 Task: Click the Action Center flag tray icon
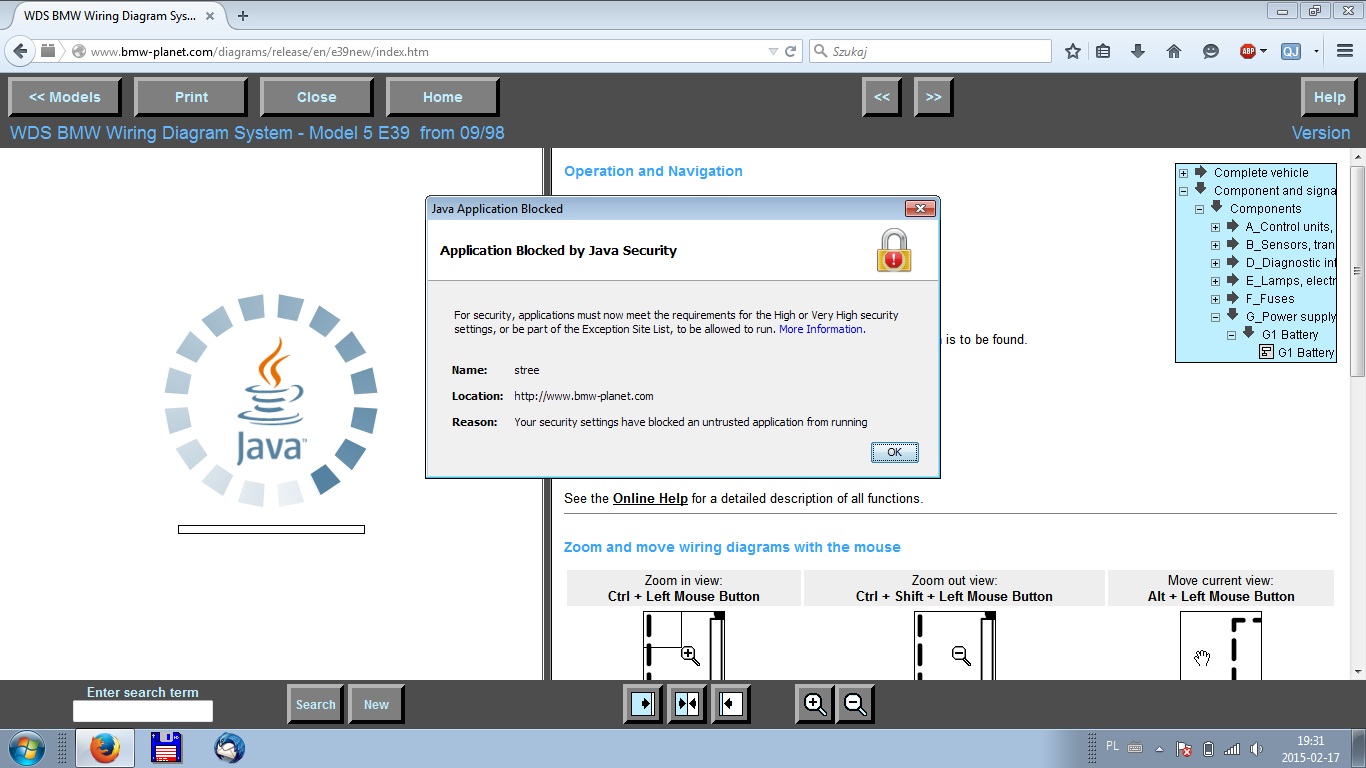coord(1184,748)
